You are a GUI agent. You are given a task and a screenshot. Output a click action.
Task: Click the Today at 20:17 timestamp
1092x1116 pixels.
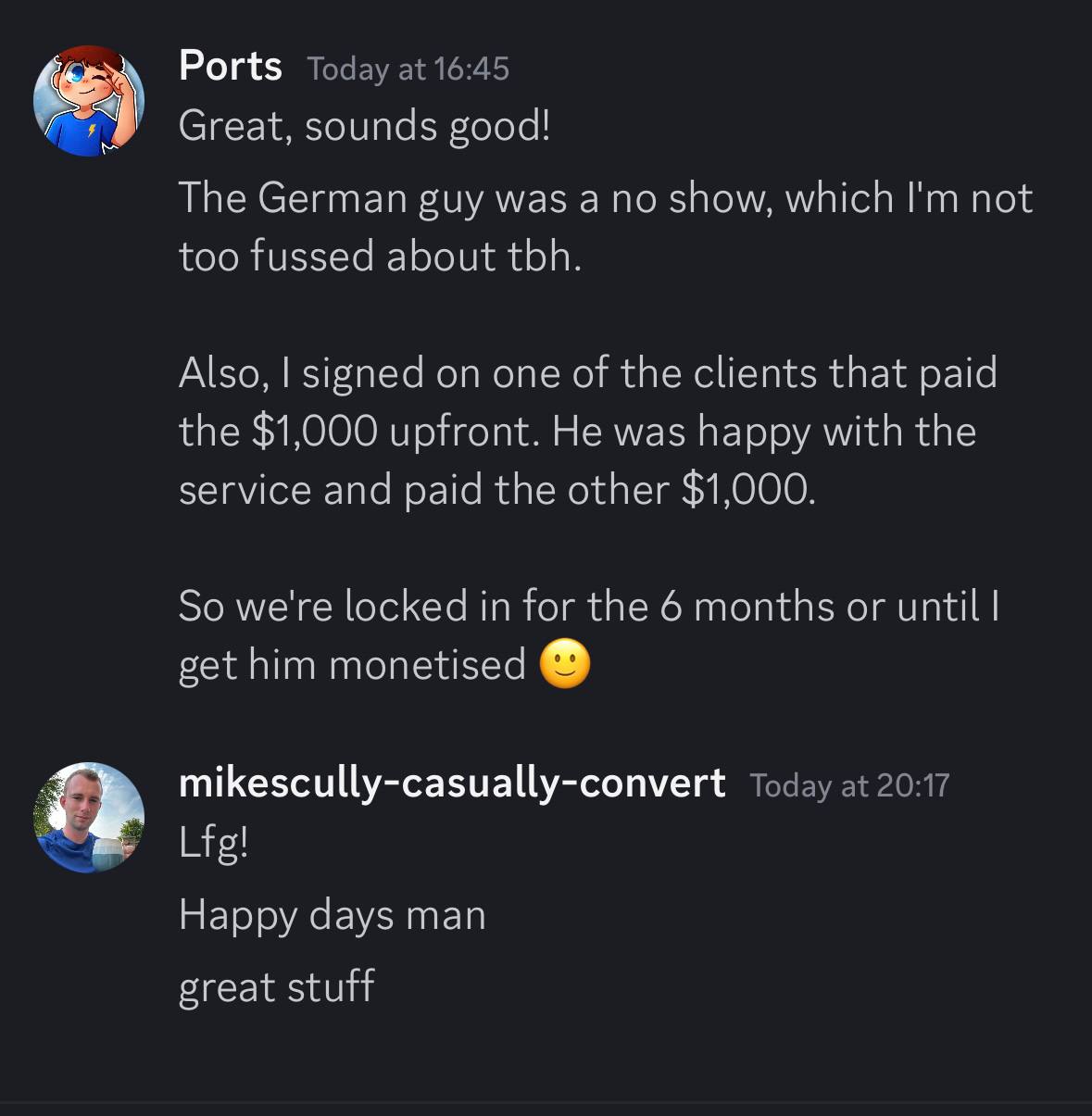(x=850, y=785)
